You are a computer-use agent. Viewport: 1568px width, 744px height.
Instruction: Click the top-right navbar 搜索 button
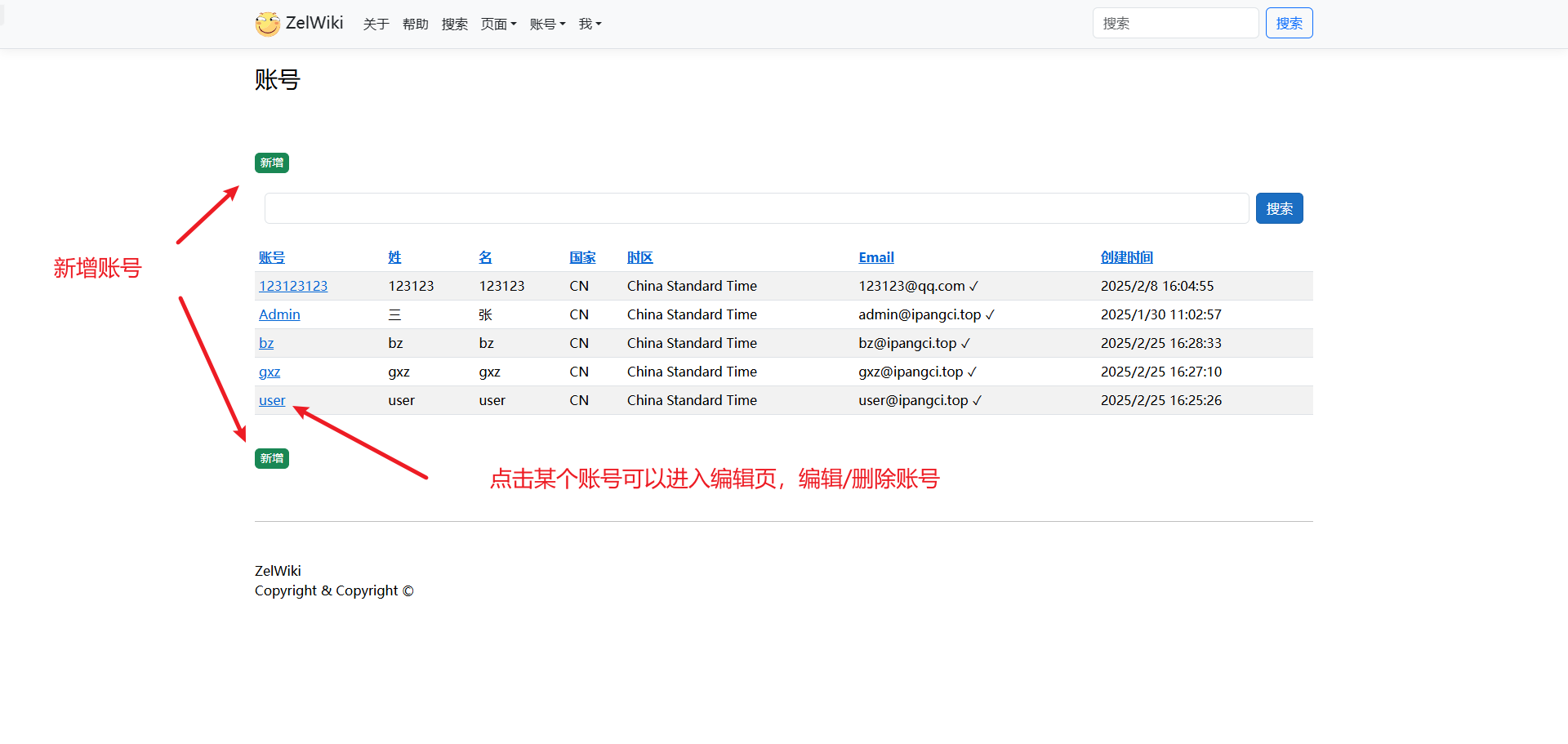[x=1289, y=23]
